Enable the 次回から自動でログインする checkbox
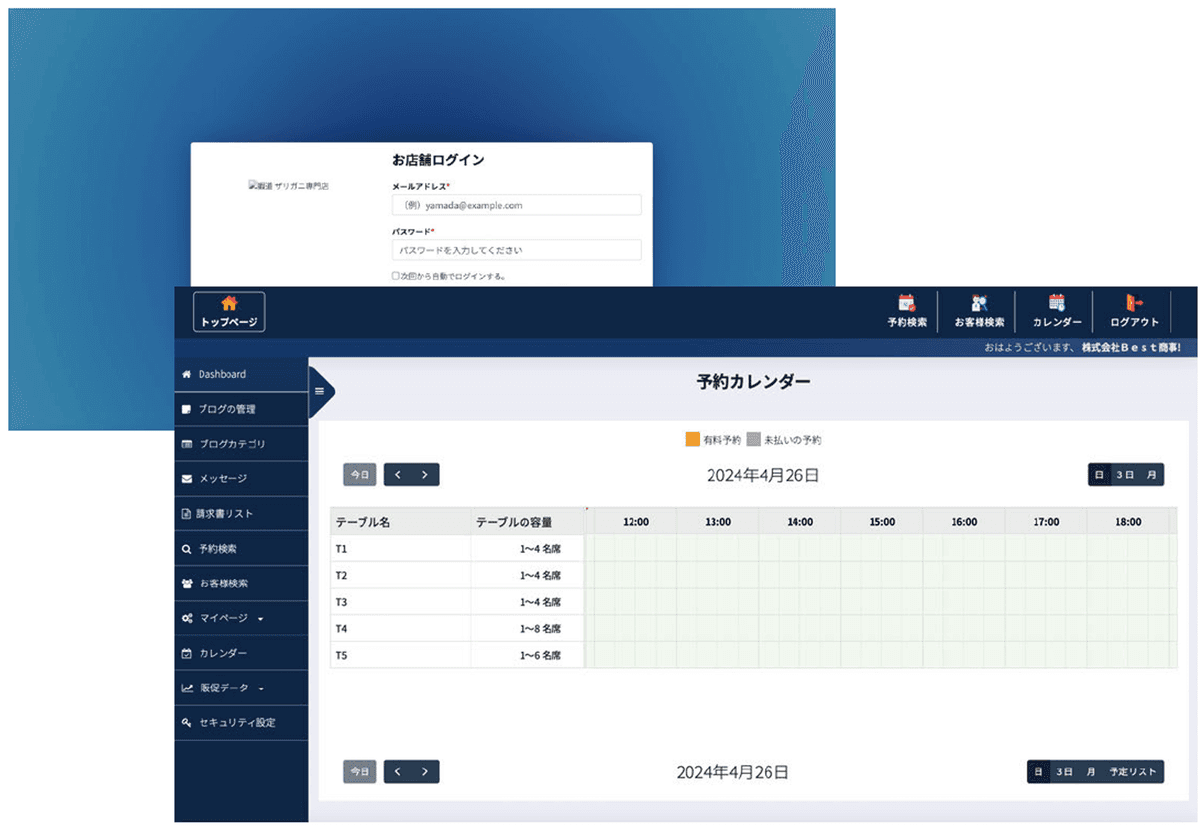Viewport: 1200px width, 827px height. click(x=396, y=276)
